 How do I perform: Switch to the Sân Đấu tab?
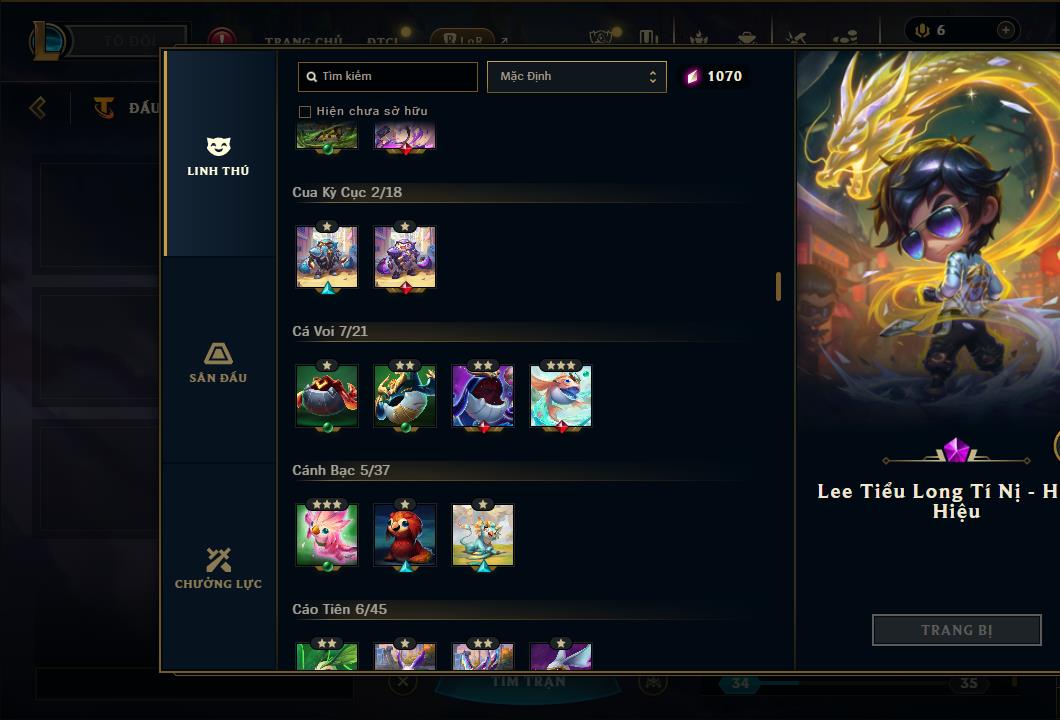click(218, 361)
